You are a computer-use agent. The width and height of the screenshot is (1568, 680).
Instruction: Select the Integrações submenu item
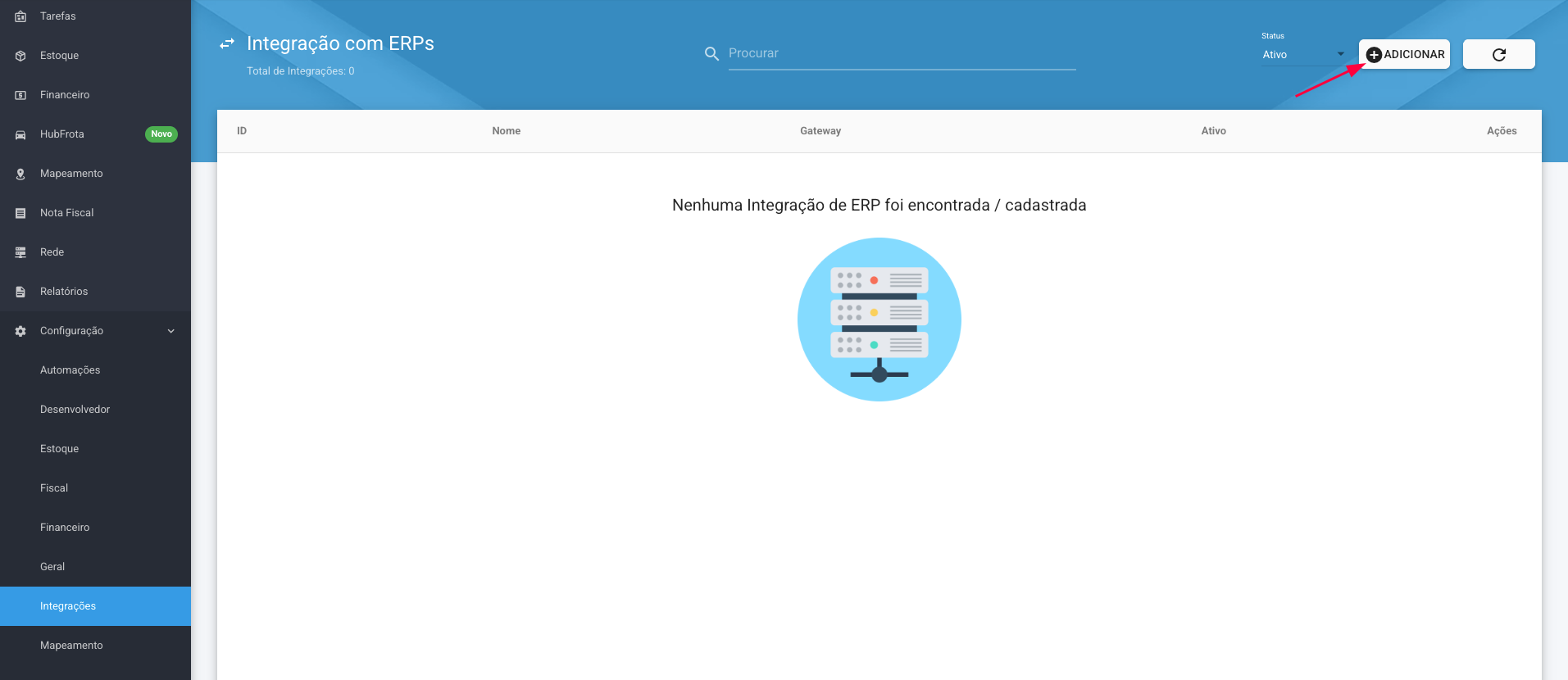(x=95, y=606)
